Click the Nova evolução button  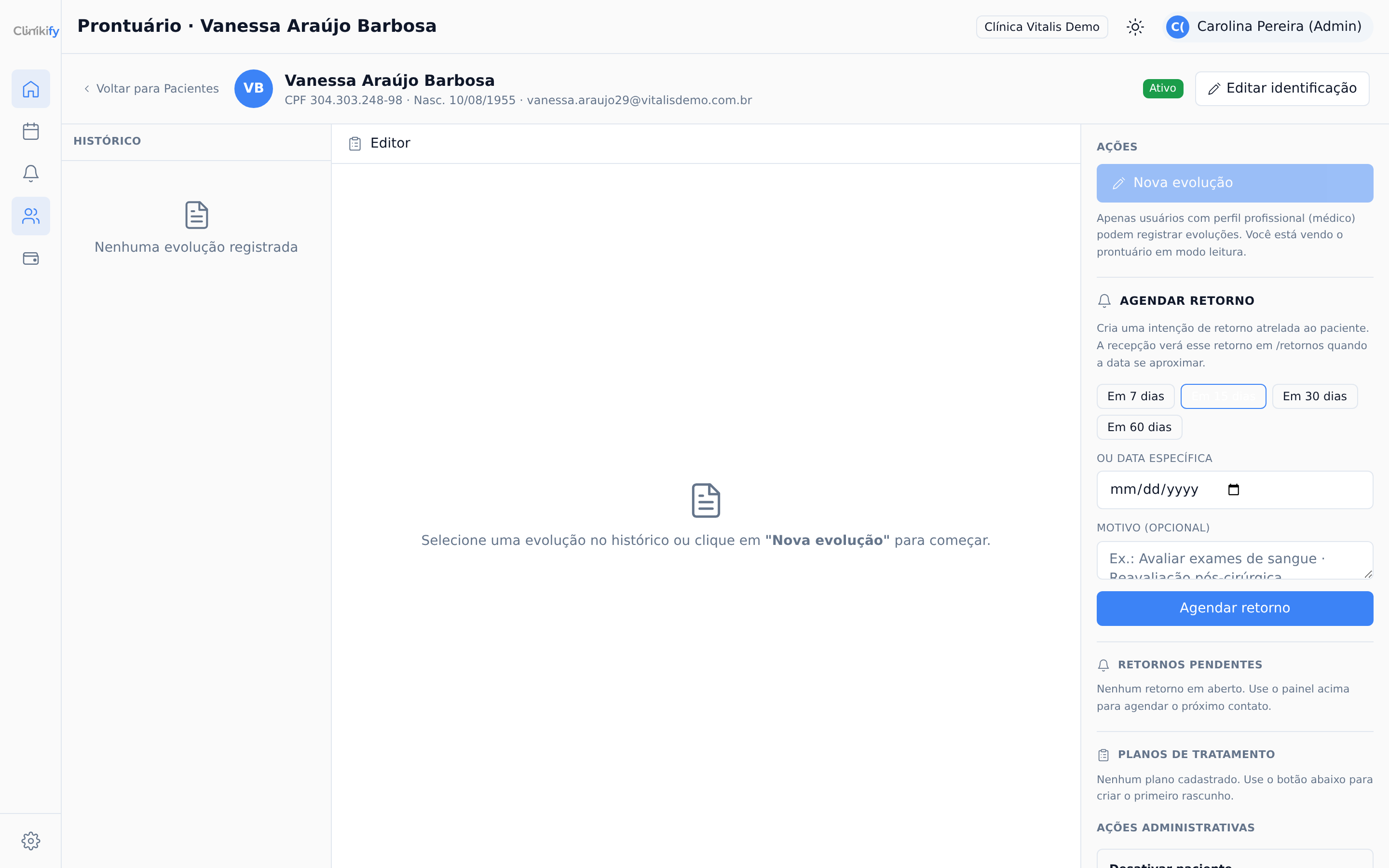(x=1235, y=183)
